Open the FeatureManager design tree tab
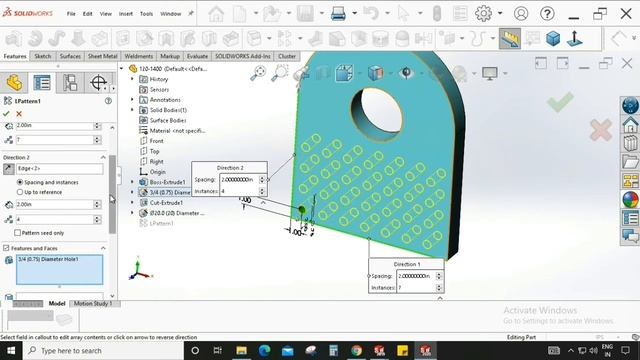 14,83
